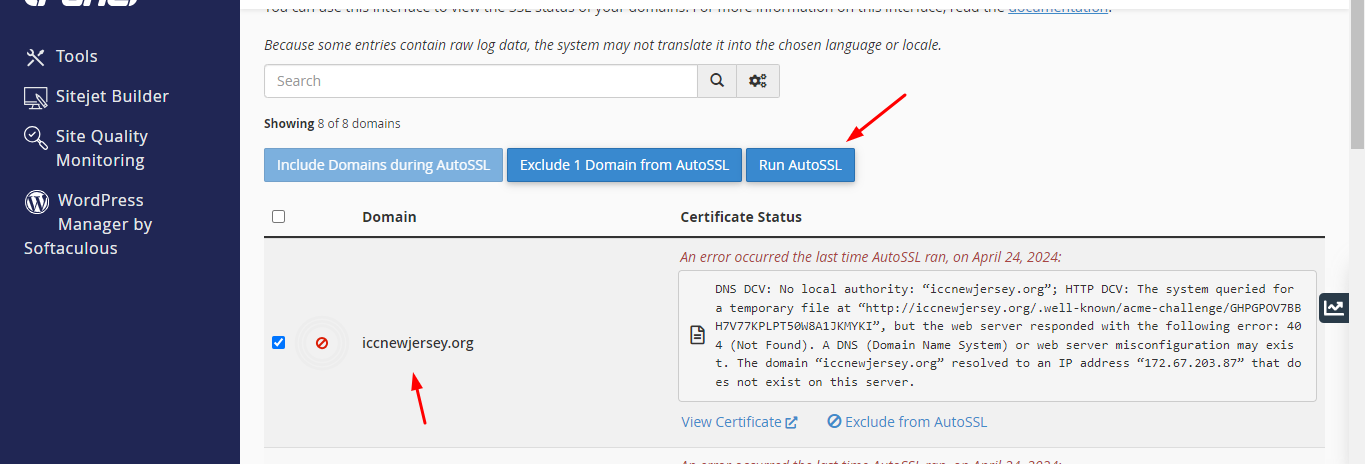Viewport: 1365px width, 464px height.
Task: Click the log document icon
Action: 698,335
